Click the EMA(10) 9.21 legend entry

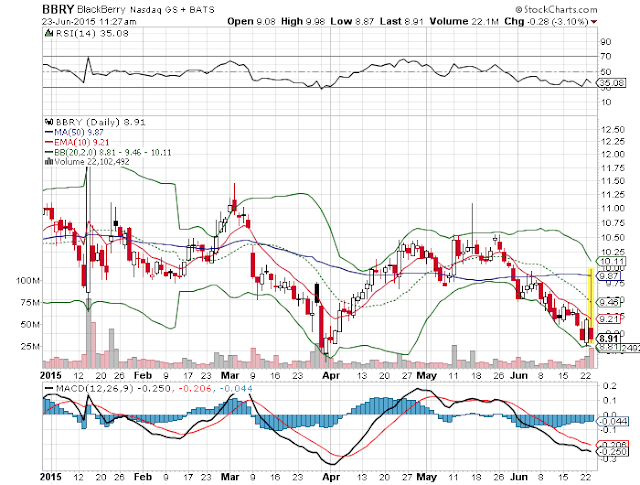tap(77, 142)
